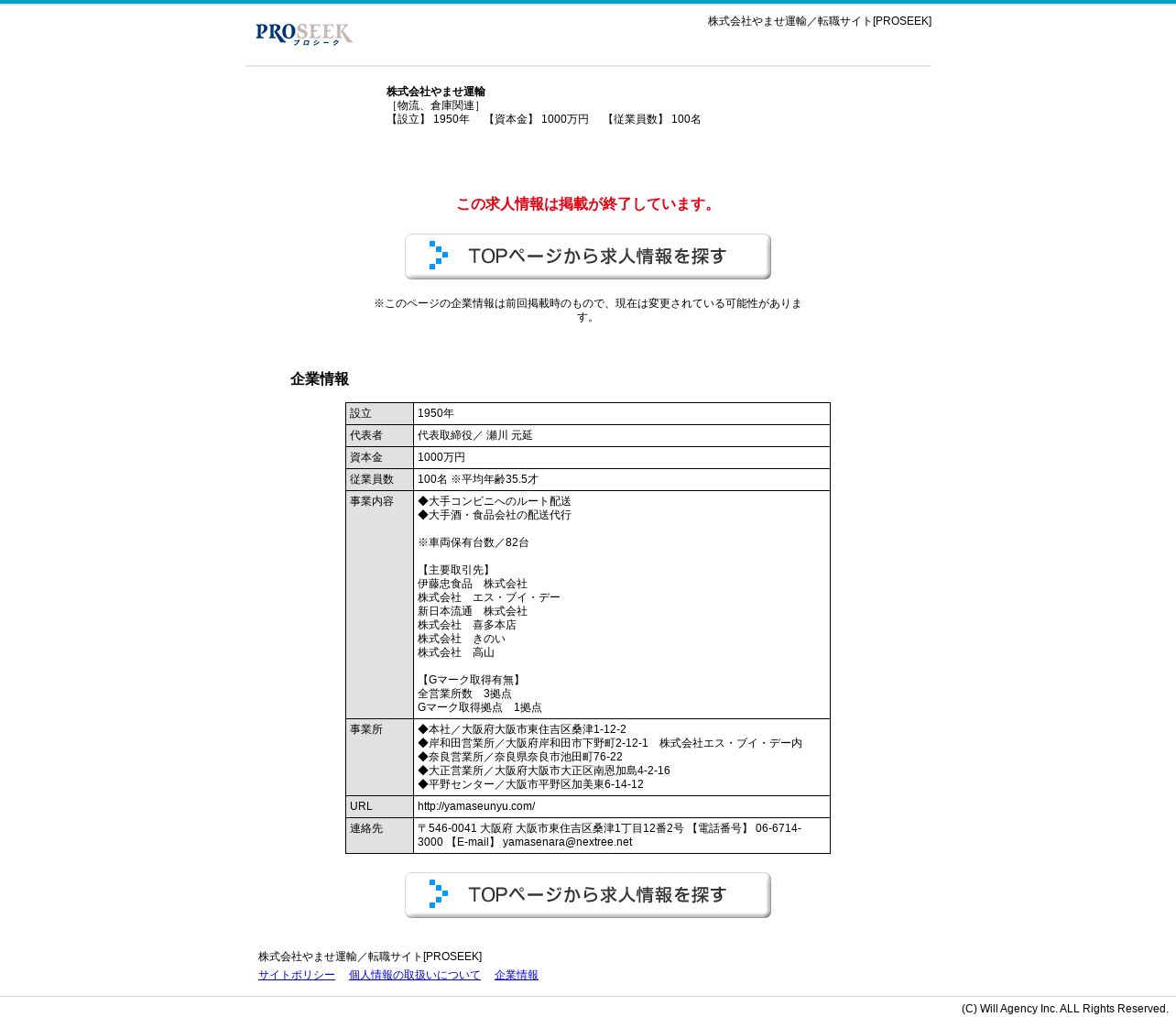Image resolution: width=1176 pixels, height=1017 pixels.
Task: Click the 奈良営業所 address line
Action: (520, 757)
